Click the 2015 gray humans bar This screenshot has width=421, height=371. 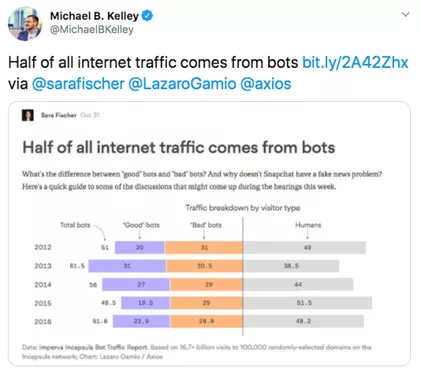[307, 303]
